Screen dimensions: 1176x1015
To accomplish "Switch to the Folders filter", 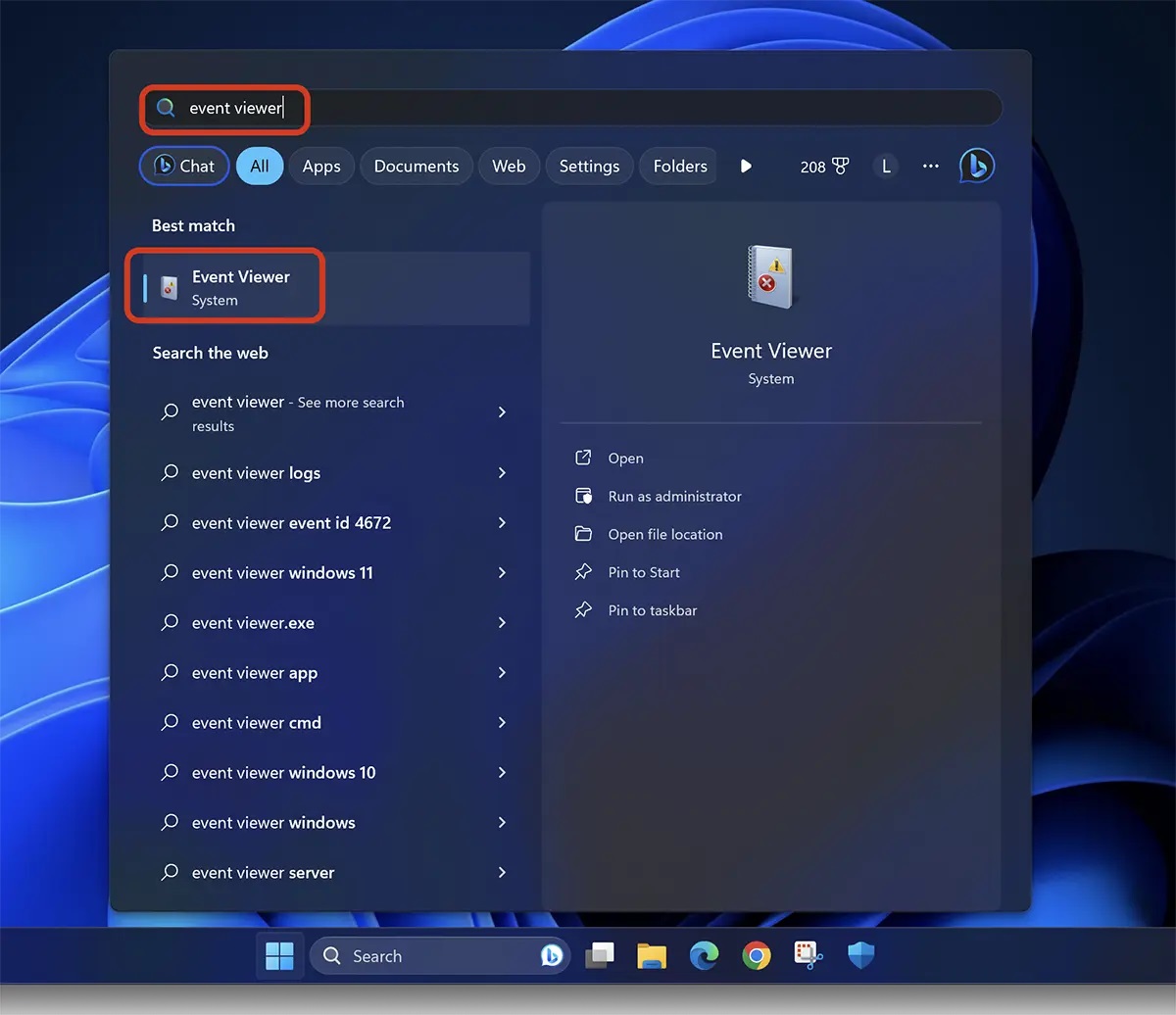I will coord(679,167).
